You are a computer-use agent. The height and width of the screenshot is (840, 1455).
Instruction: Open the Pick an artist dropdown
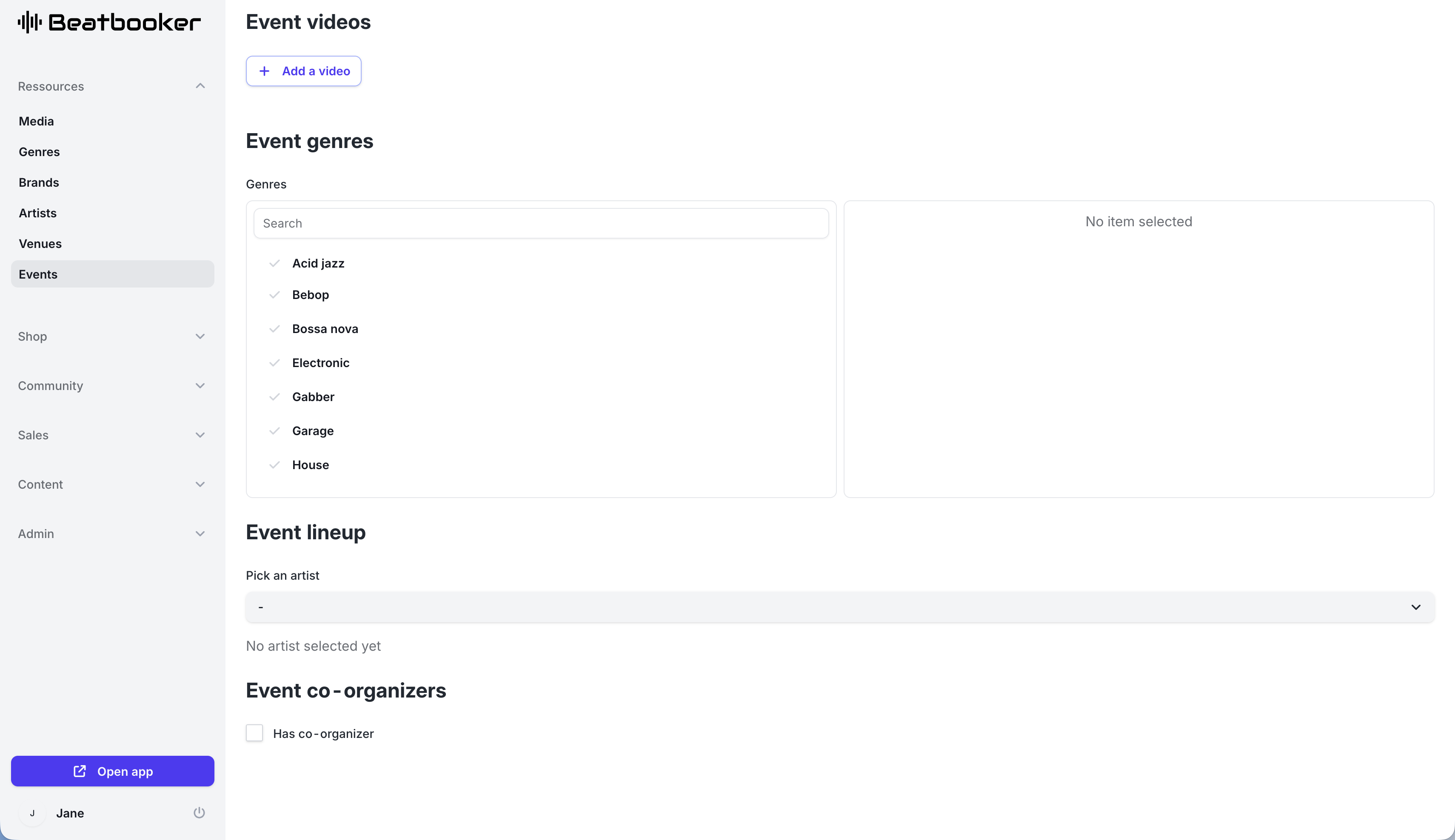click(839, 607)
